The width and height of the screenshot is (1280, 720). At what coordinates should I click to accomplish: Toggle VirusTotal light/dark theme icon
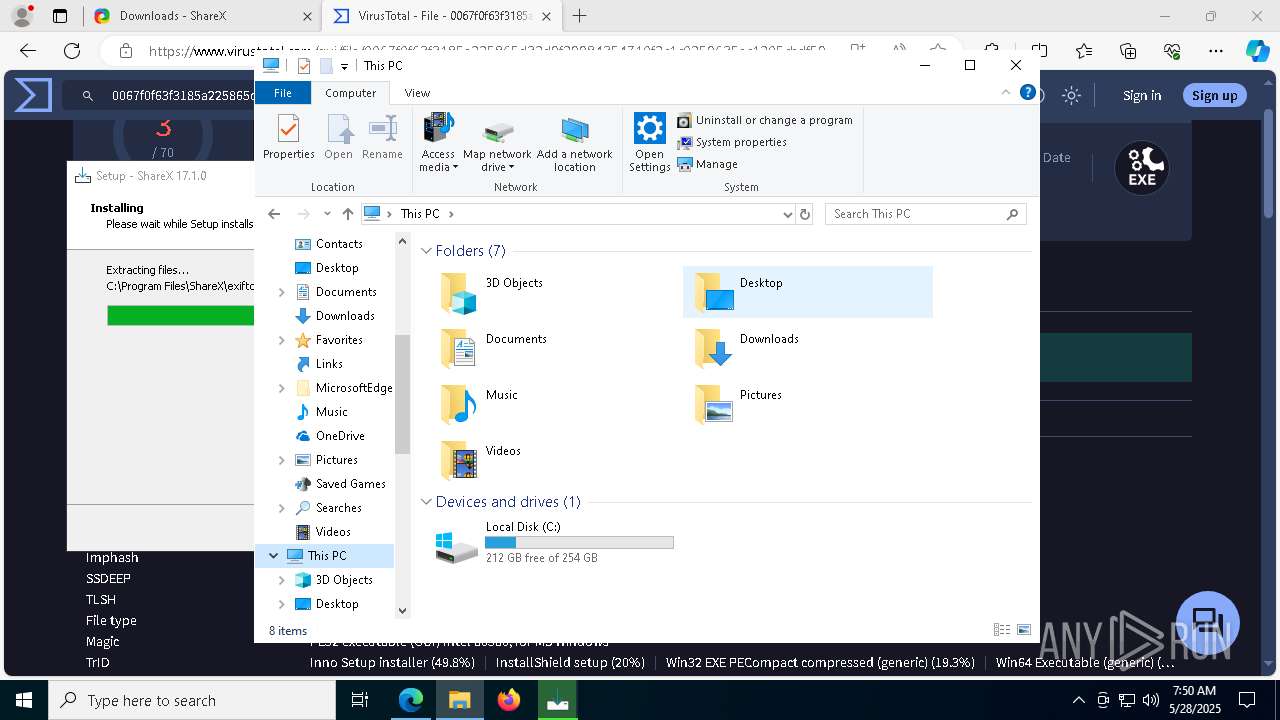(1071, 95)
